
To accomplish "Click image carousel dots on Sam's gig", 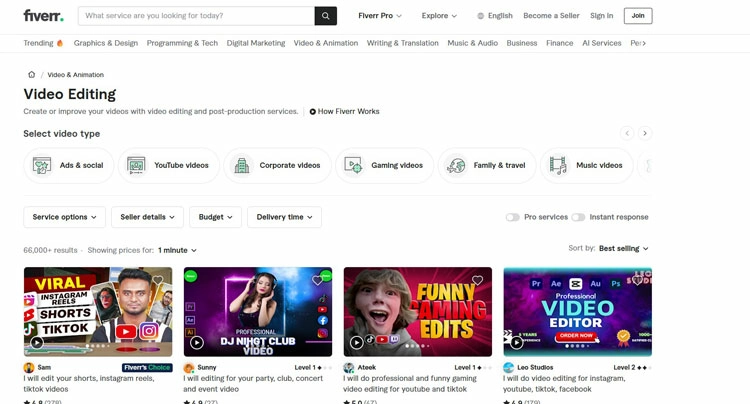I will [x=98, y=346].
